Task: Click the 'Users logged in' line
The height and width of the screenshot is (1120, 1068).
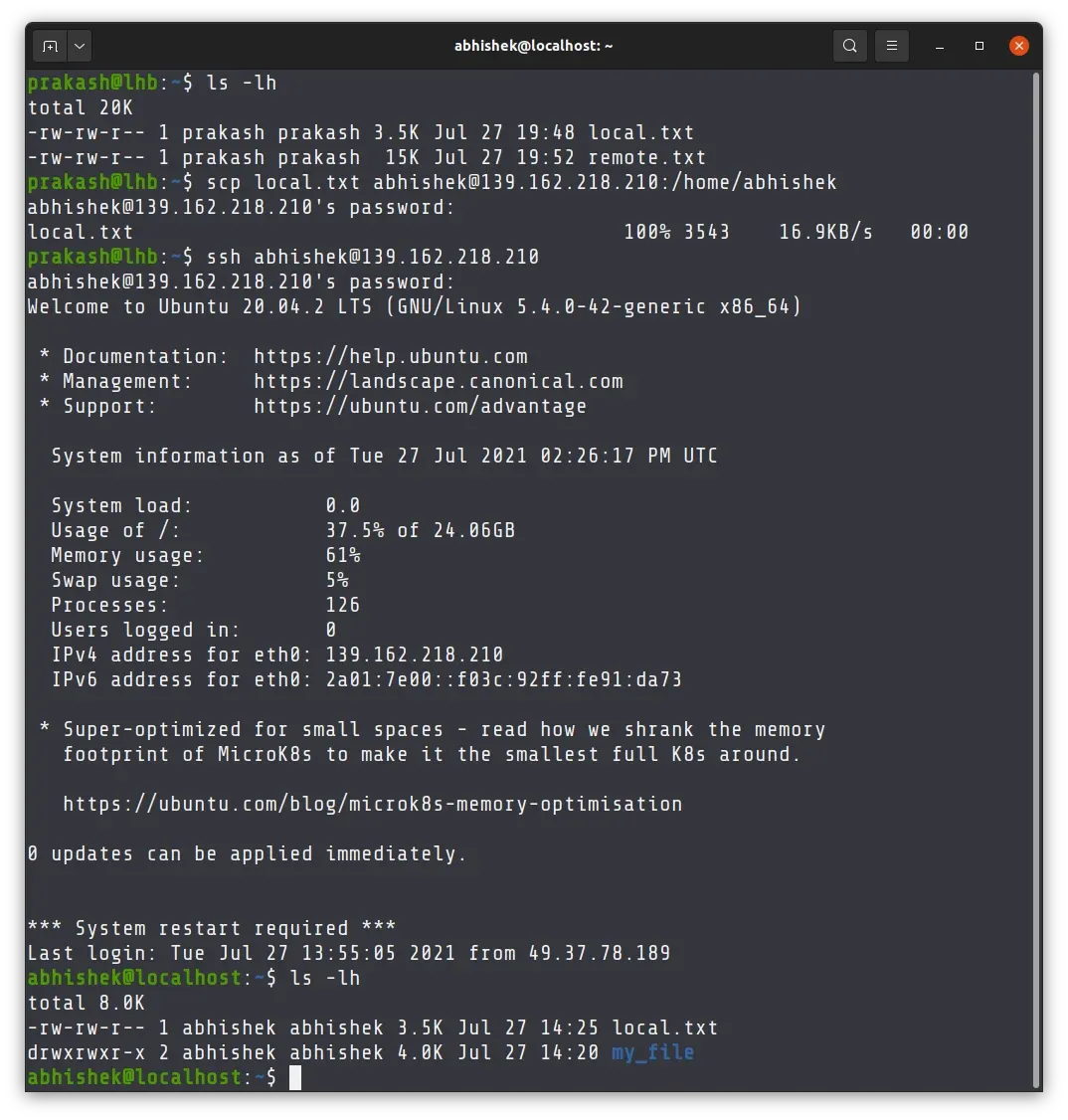Action: [194, 630]
